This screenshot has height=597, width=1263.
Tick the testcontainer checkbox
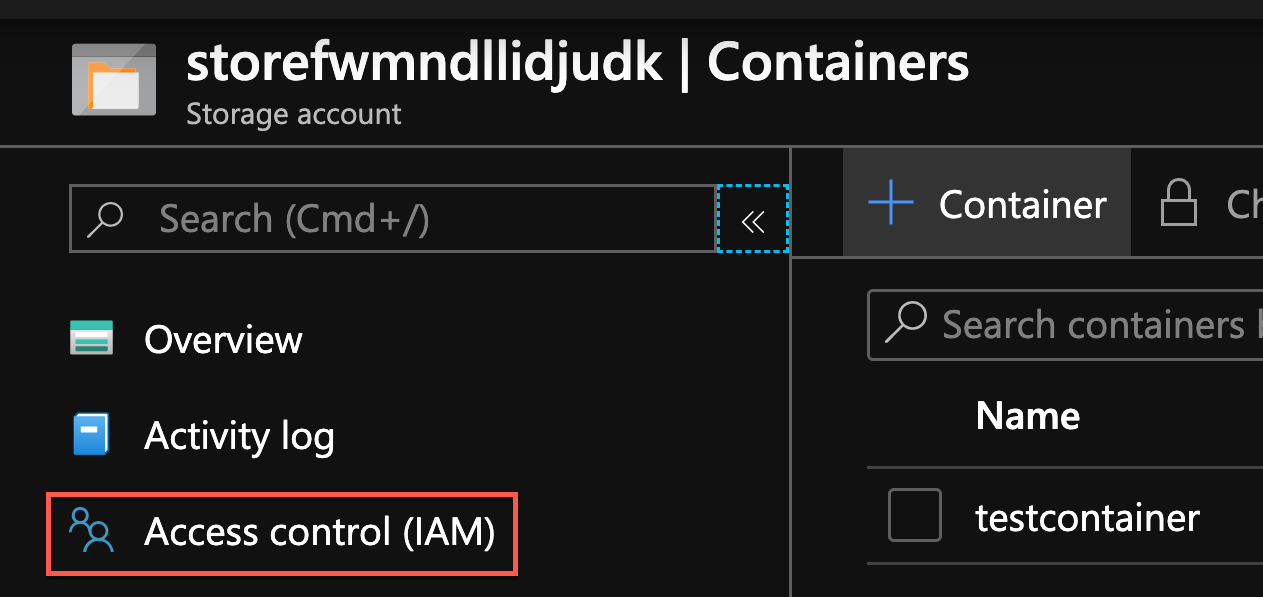click(x=914, y=515)
